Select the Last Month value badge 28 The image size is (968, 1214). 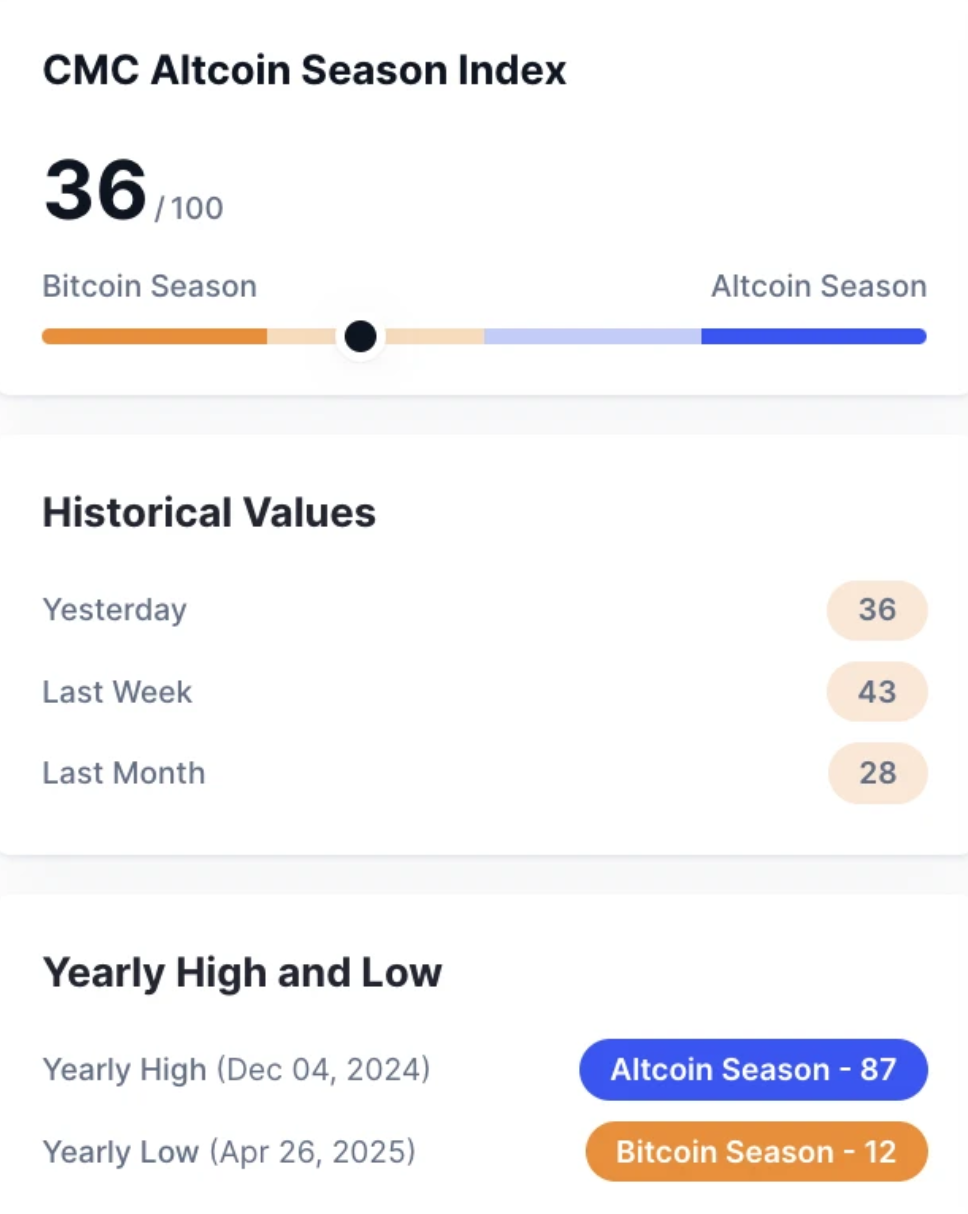coord(877,773)
